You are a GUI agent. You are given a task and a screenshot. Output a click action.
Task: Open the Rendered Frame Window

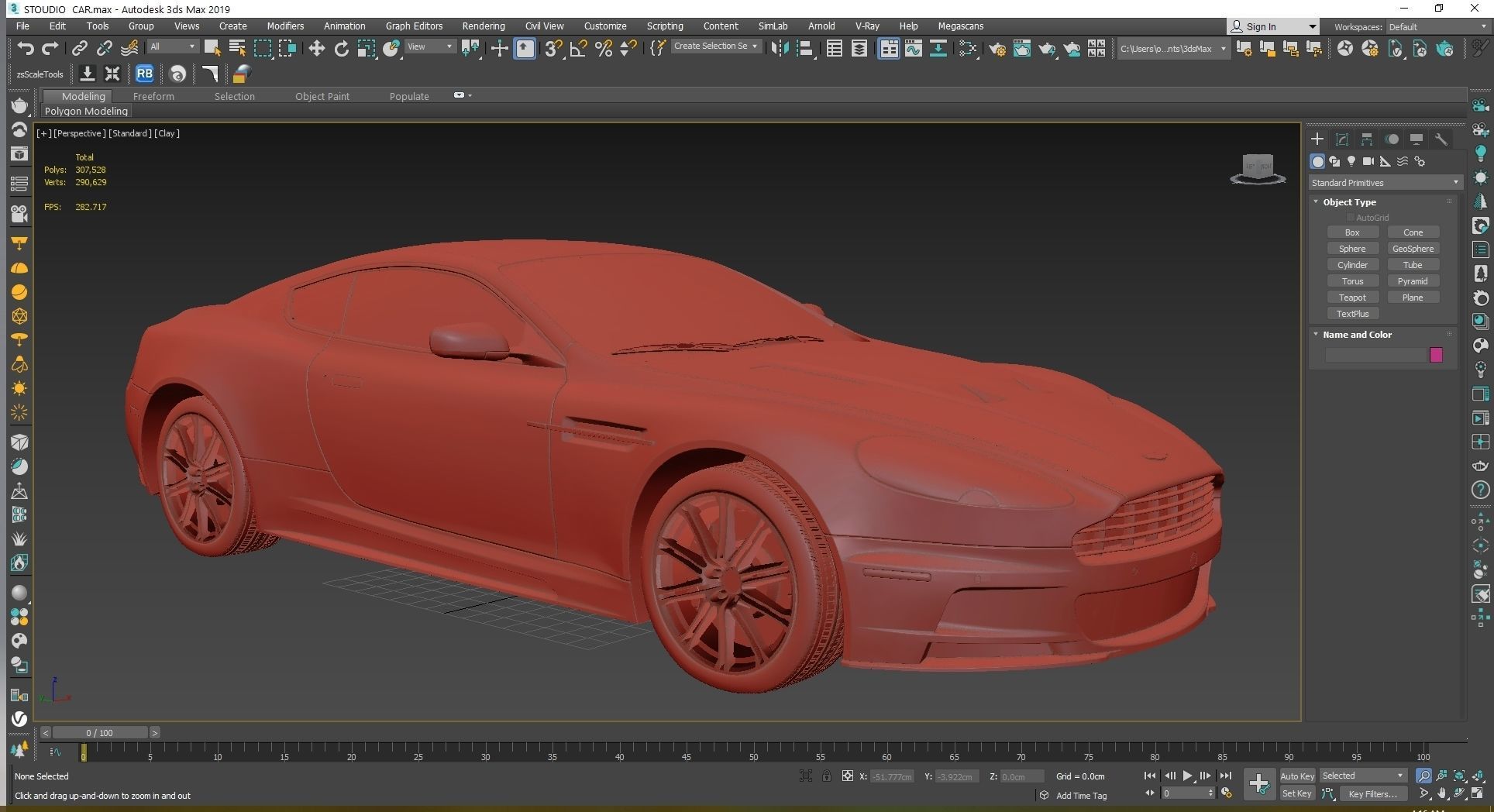point(1022,48)
